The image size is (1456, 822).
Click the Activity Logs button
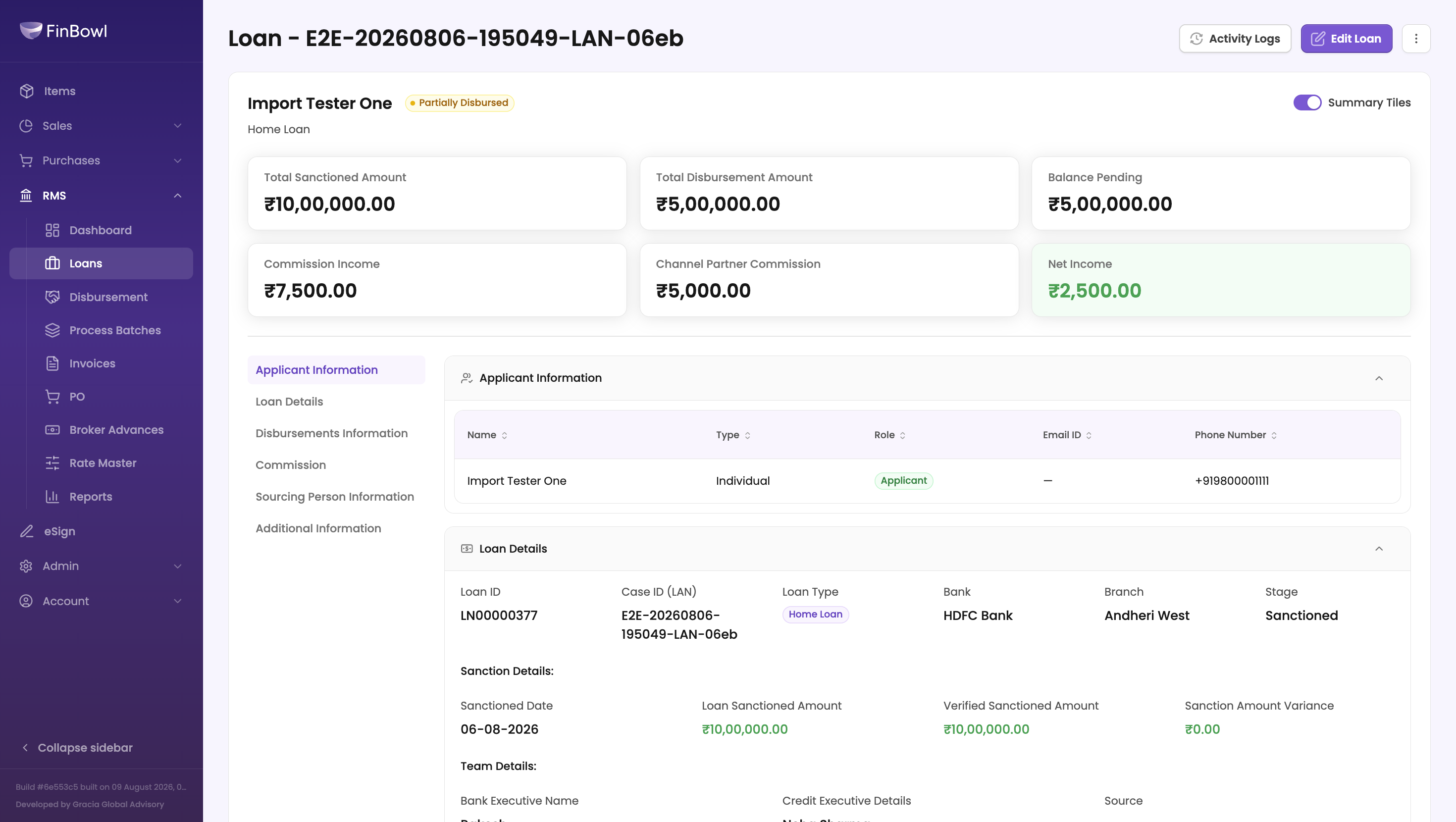pyautogui.click(x=1235, y=39)
